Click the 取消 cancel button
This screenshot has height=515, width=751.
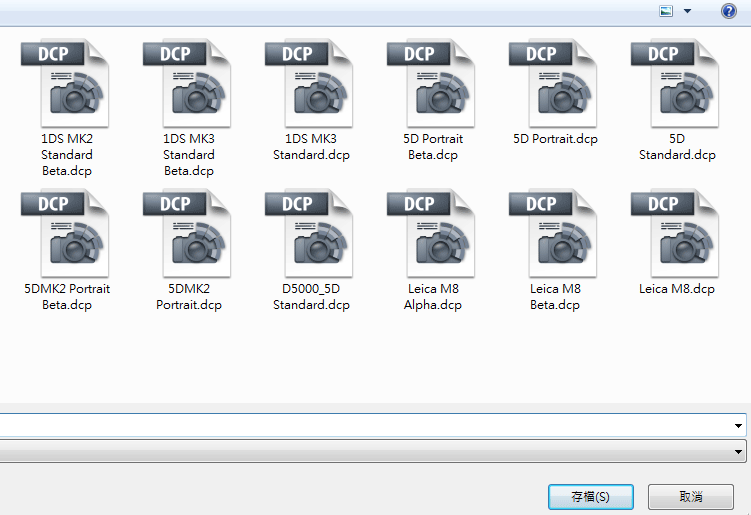coord(691,497)
